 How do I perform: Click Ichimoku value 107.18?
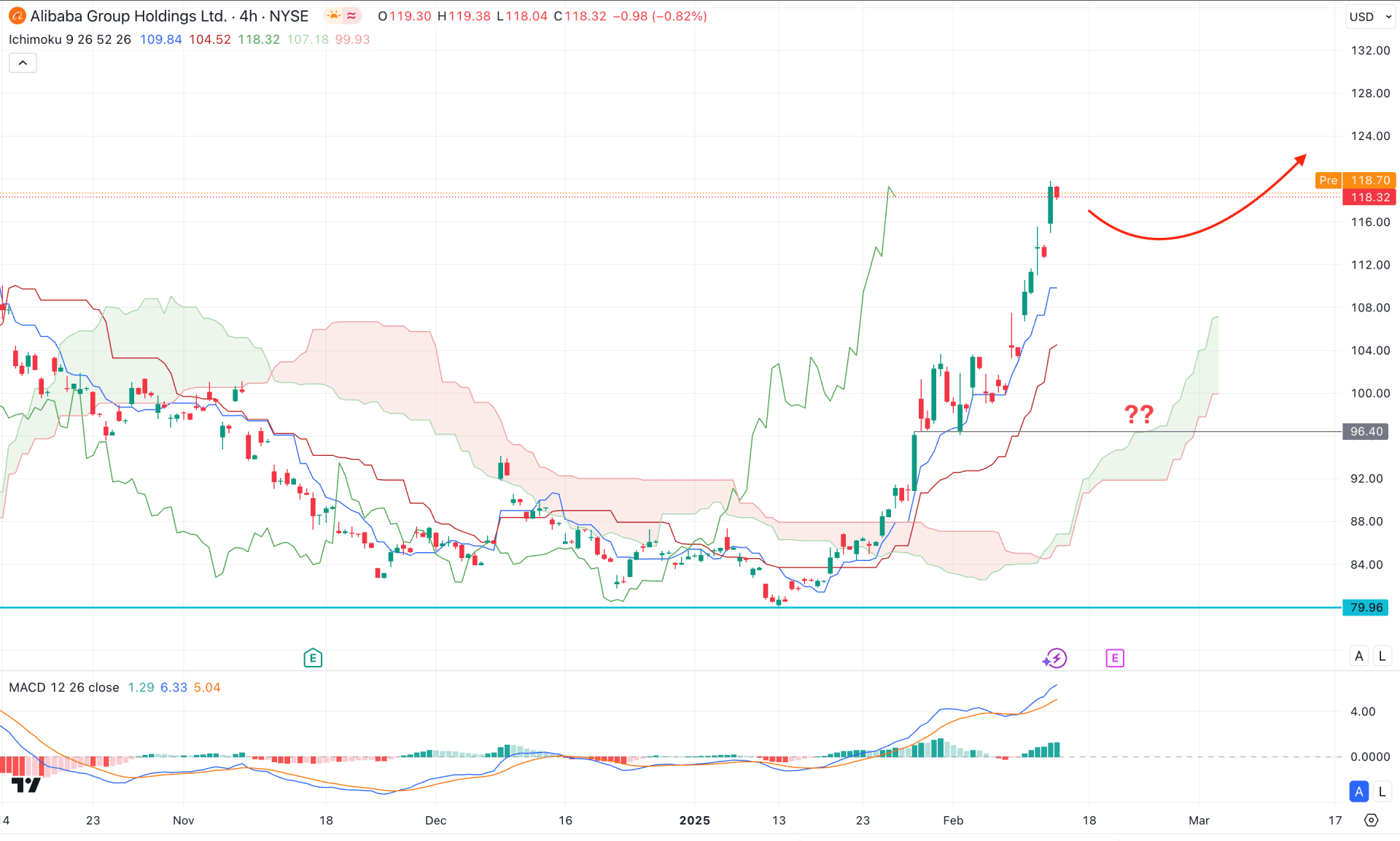pos(308,39)
